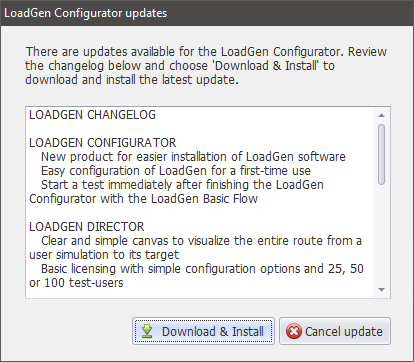Click the 'user simulation to its target' line
Viewport: 414px width, 362px height.
[x=104, y=255]
